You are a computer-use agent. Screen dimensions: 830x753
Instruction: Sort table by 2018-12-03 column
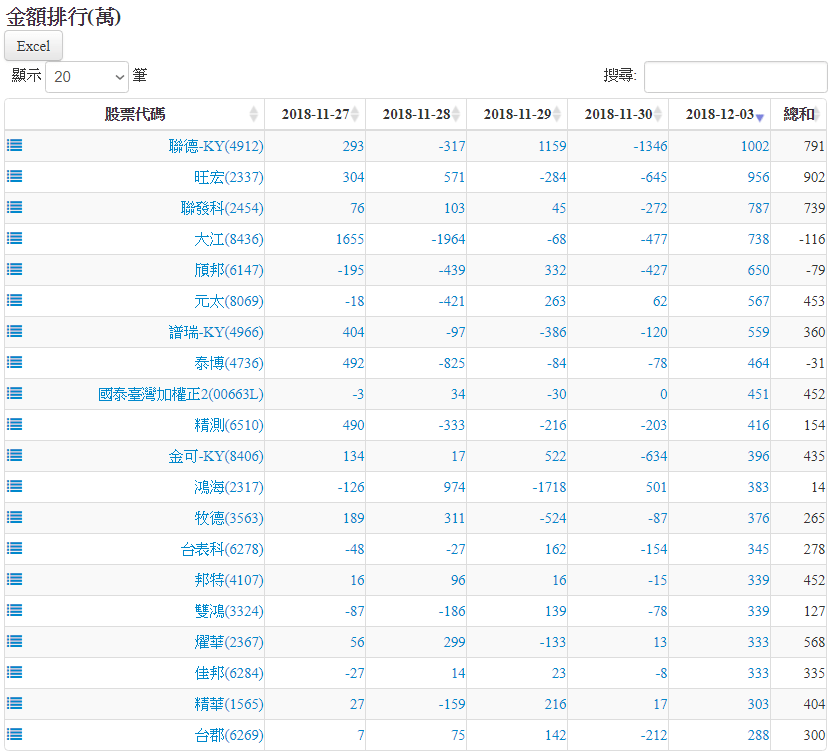tap(719, 114)
